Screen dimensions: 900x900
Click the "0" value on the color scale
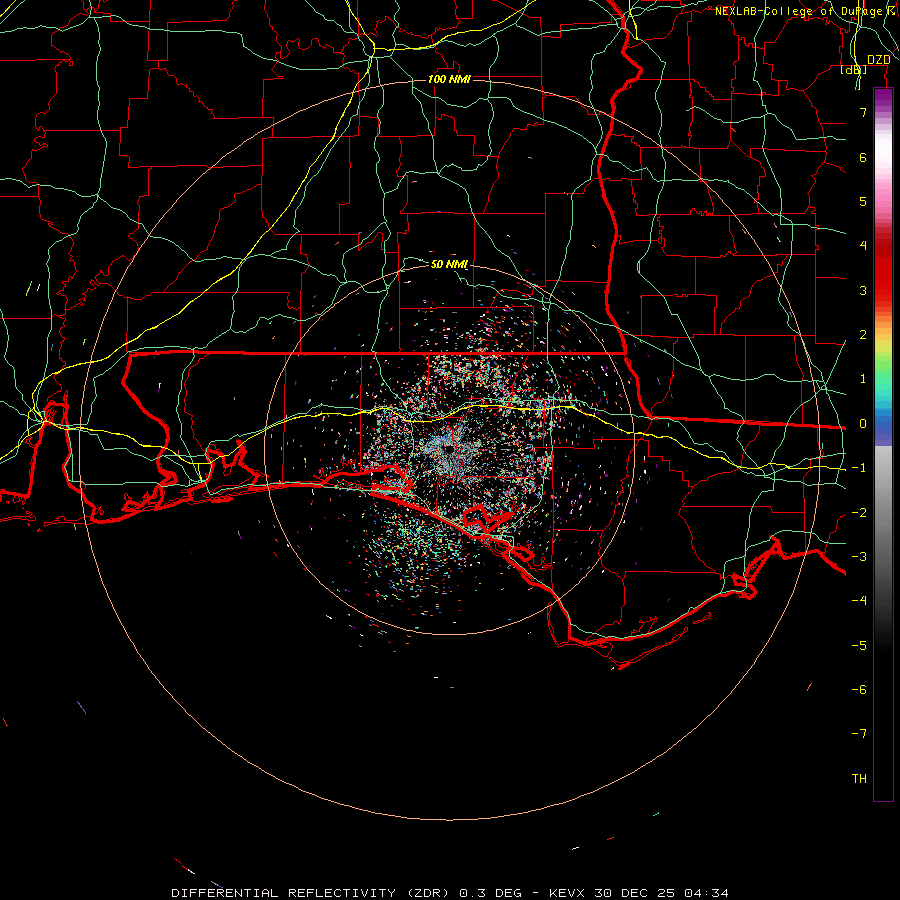[863, 424]
